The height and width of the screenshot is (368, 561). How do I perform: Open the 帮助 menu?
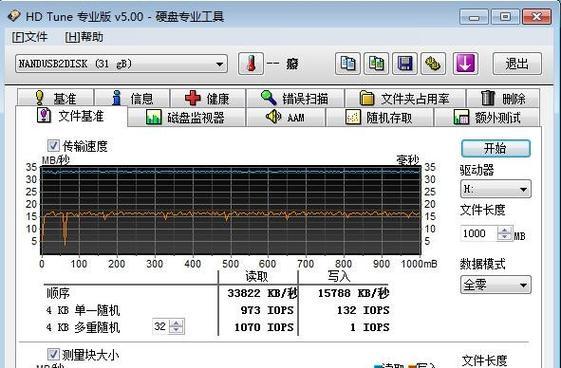click(x=84, y=37)
